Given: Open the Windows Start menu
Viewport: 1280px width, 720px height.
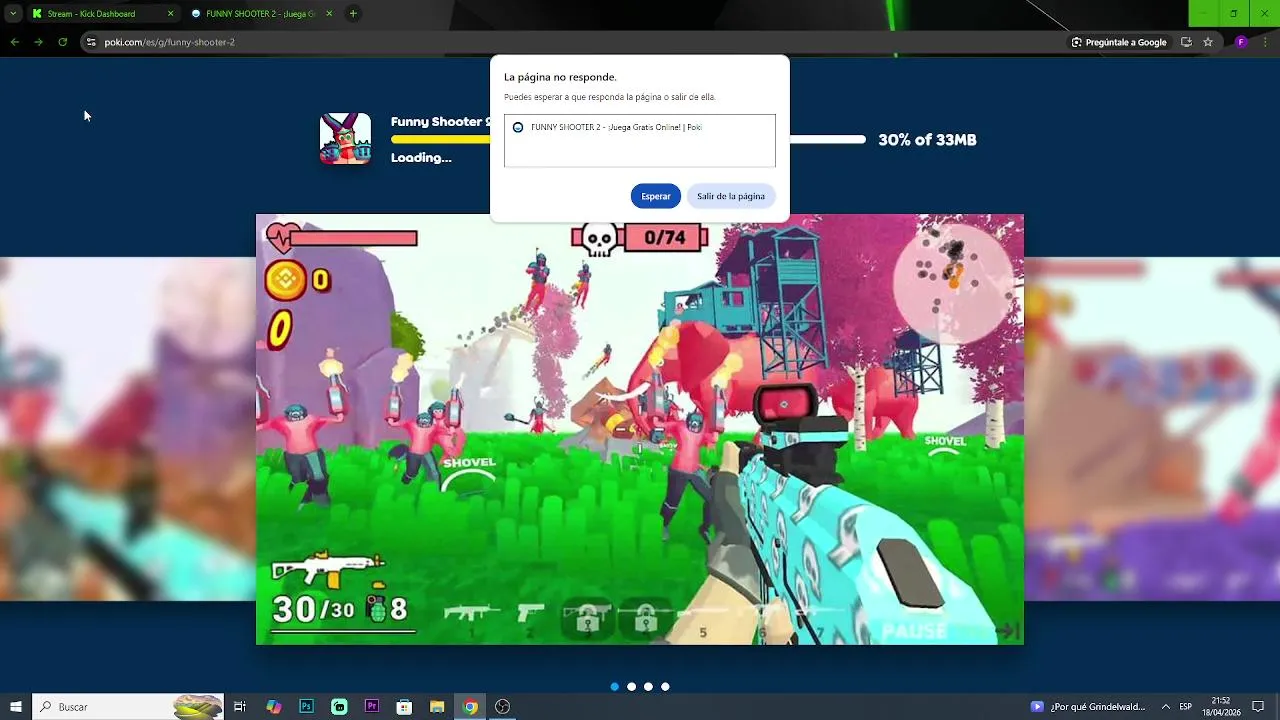Looking at the screenshot, I should [16, 707].
